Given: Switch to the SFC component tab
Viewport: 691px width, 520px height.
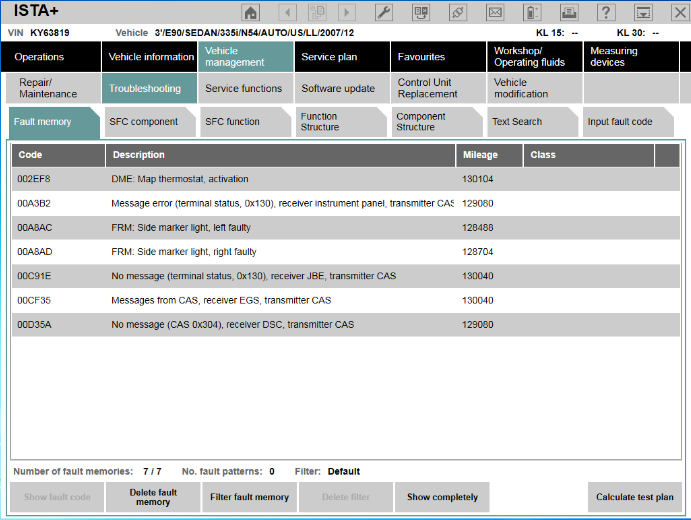Looking at the screenshot, I should (150, 122).
